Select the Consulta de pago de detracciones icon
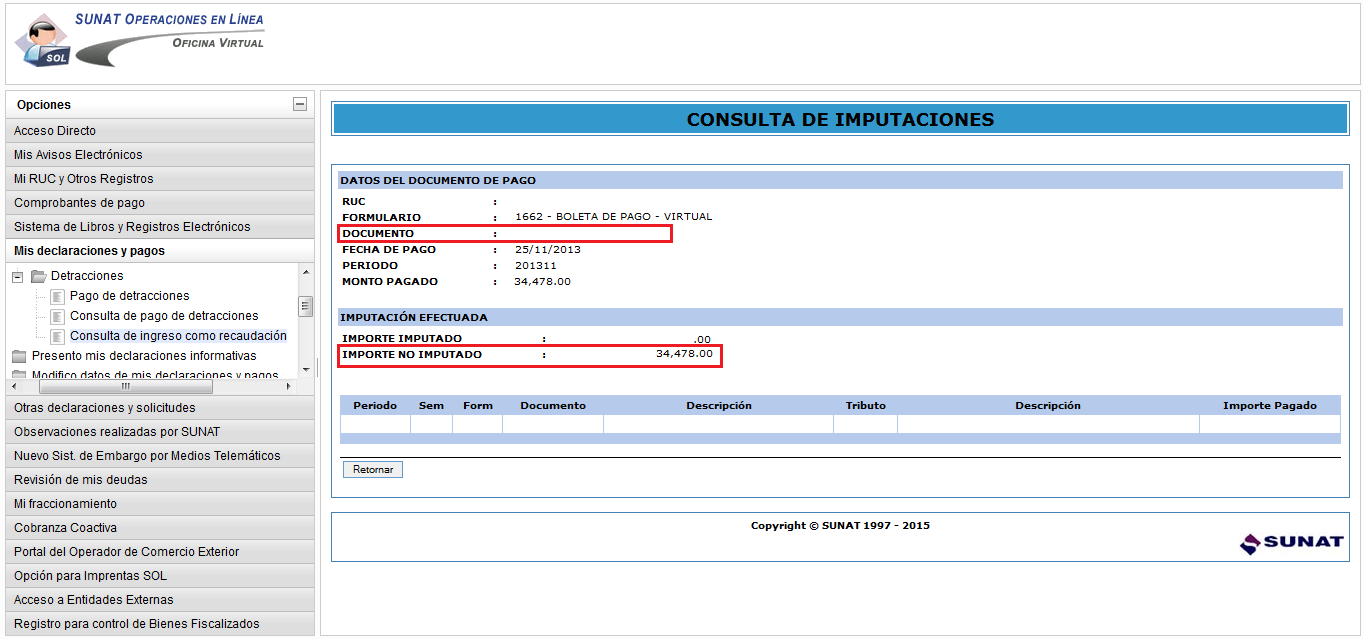The height and width of the screenshot is (639, 1363). (58, 316)
